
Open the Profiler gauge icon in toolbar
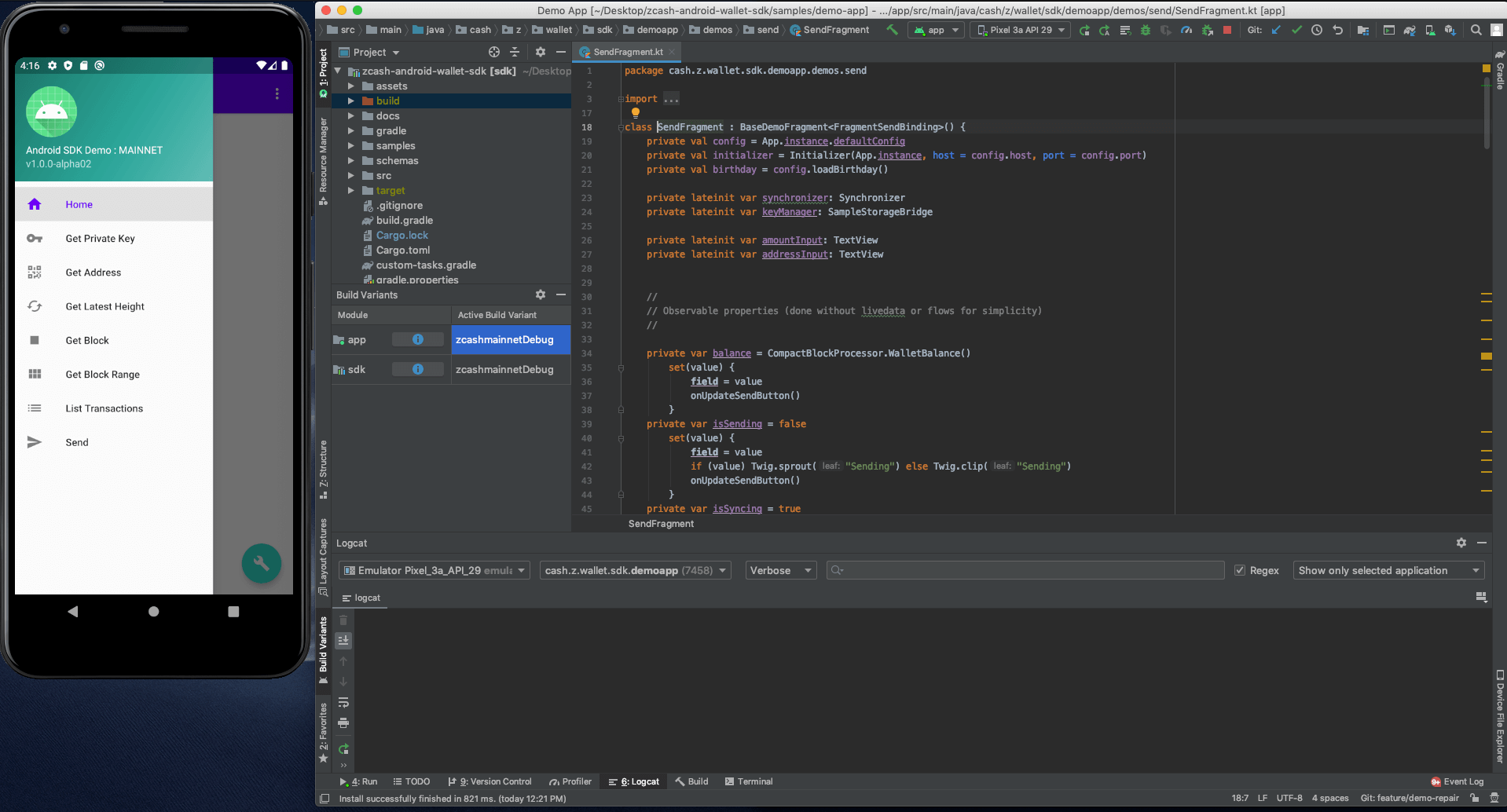(1186, 30)
